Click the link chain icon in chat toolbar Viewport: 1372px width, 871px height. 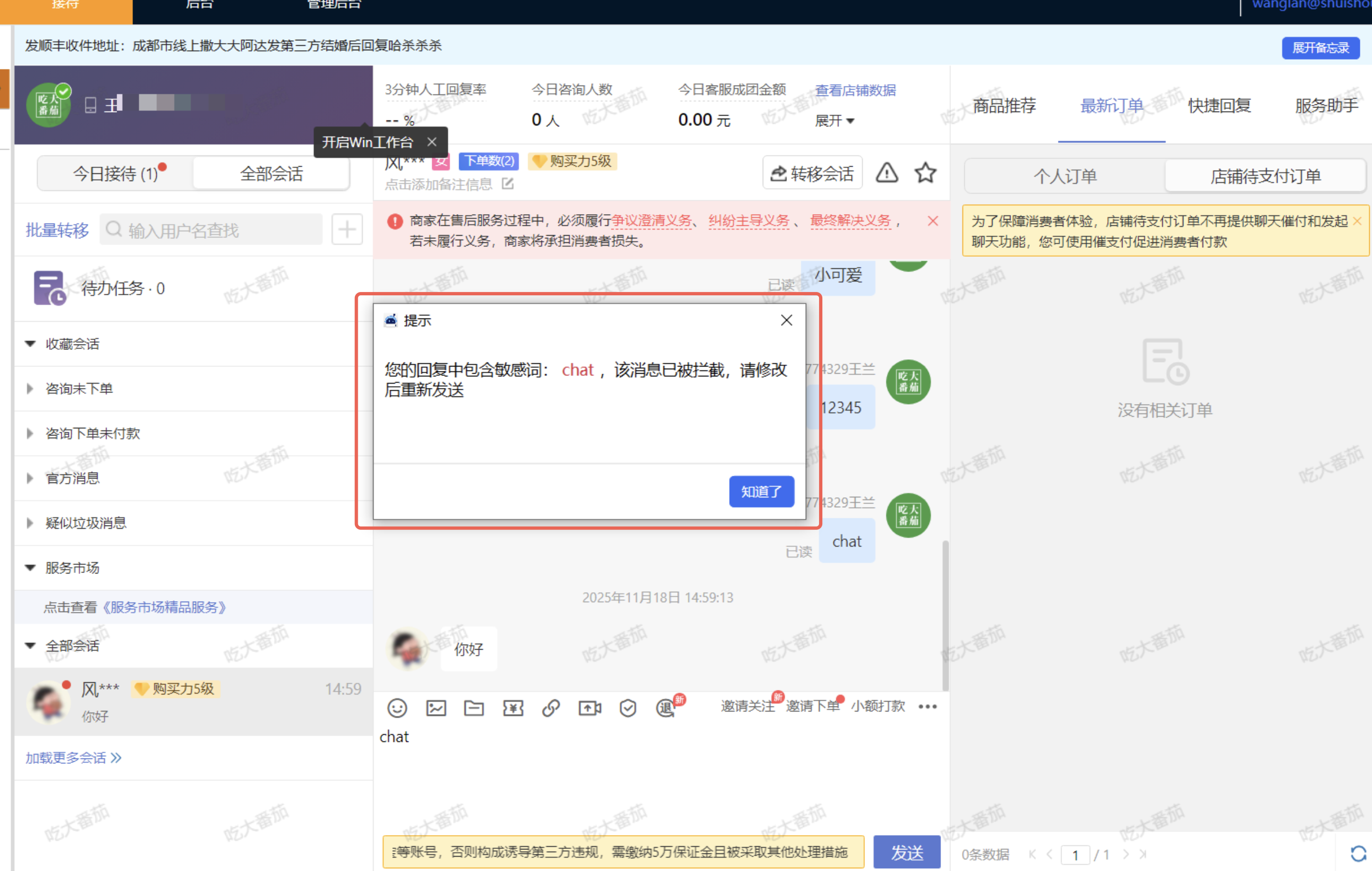pyautogui.click(x=551, y=708)
